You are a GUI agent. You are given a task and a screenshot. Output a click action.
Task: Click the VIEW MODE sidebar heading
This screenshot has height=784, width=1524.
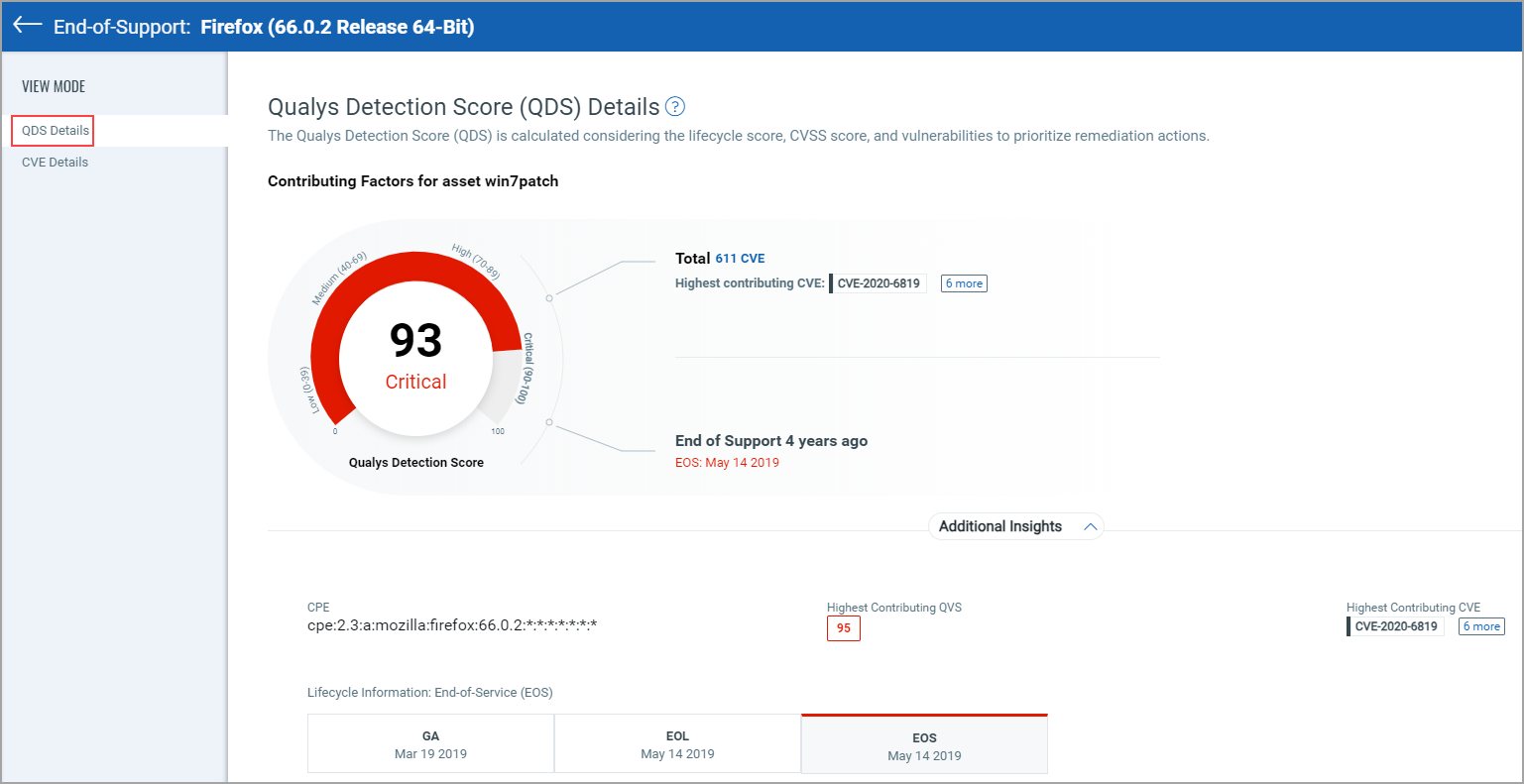pos(54,87)
